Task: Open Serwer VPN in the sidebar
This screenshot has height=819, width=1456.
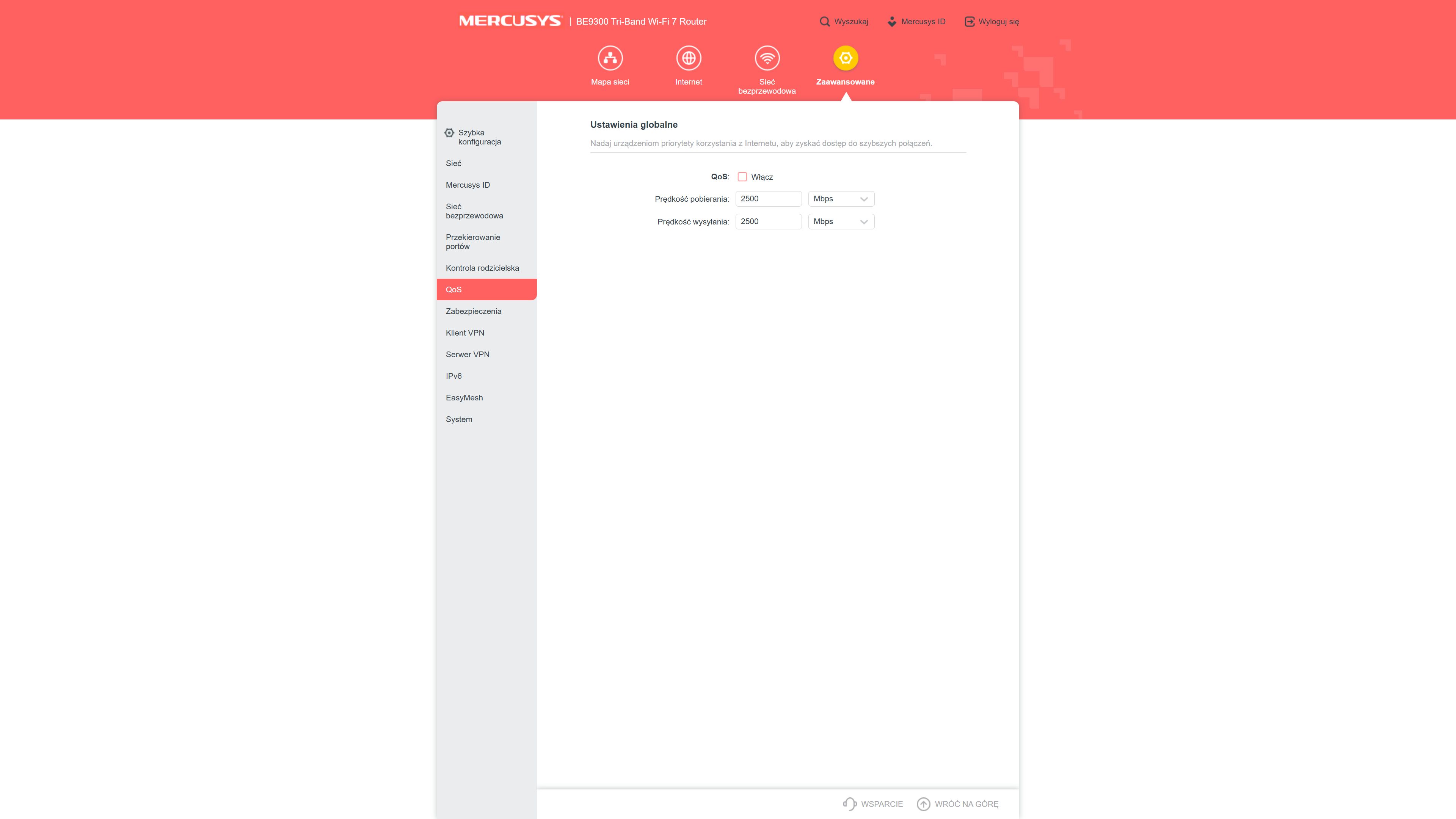Action: pyautogui.click(x=486, y=355)
